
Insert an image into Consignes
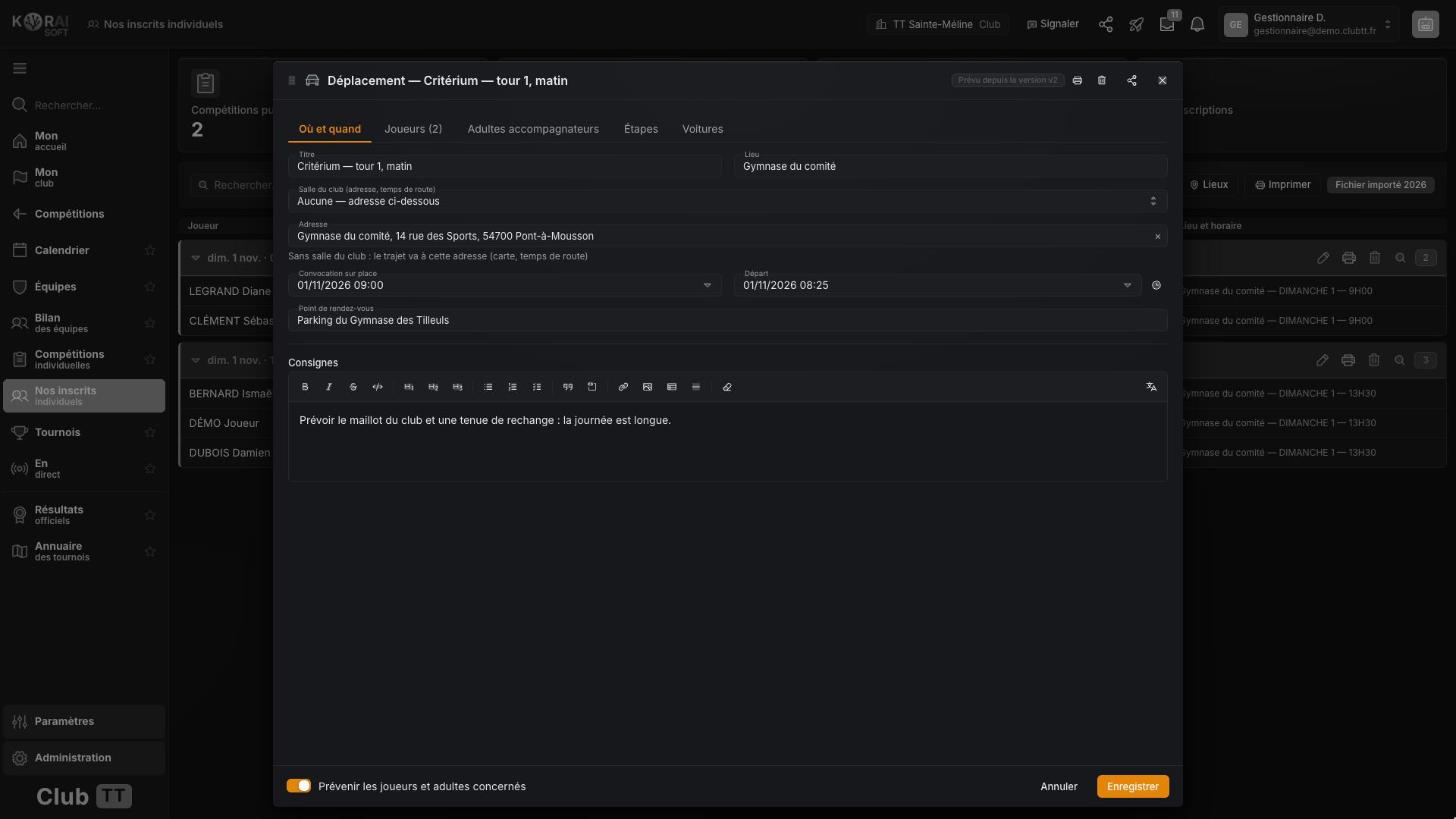(x=647, y=387)
